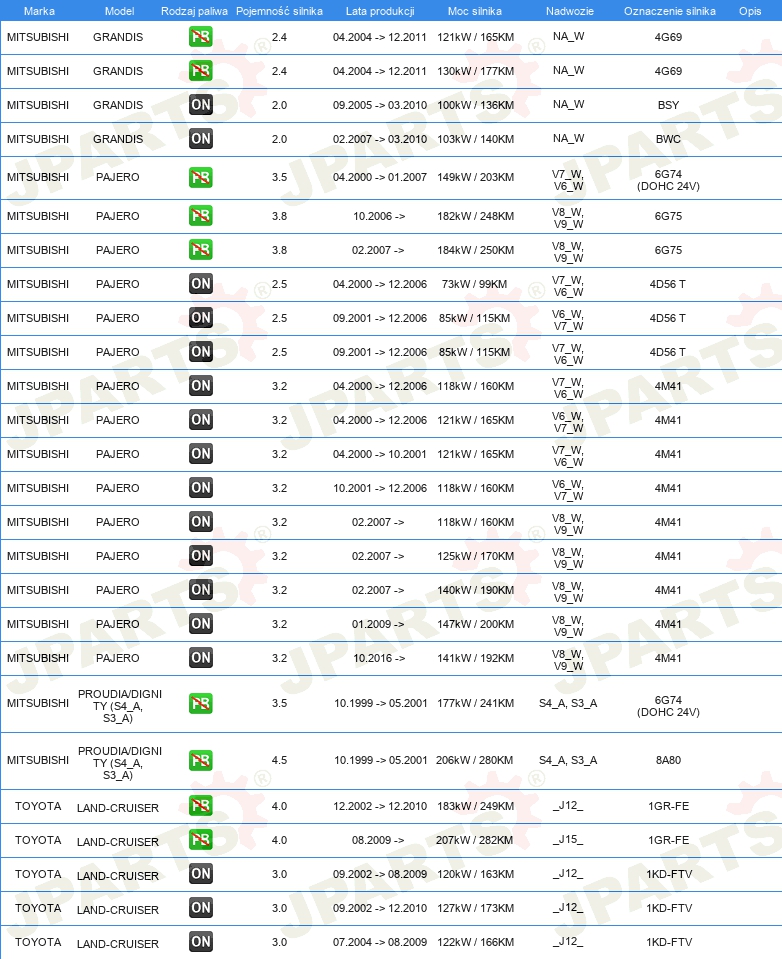The height and width of the screenshot is (959, 782).
Task: Select the 125kW / 170KM power cell
Action: click(475, 556)
